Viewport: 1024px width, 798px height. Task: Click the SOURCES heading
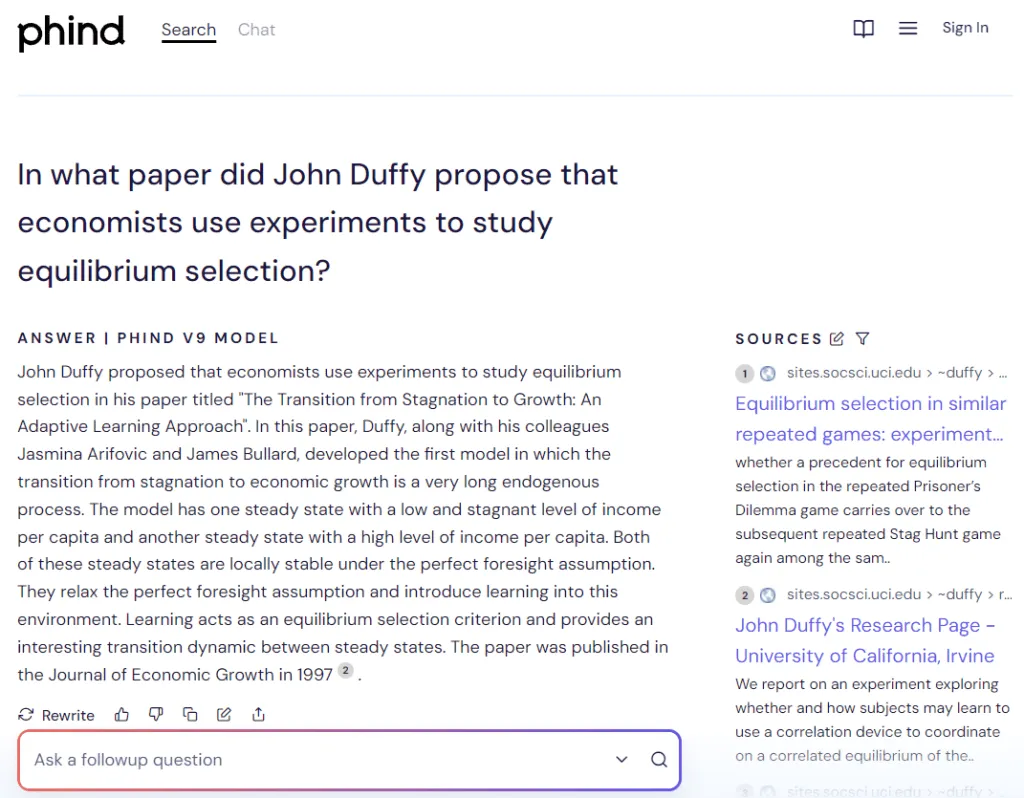point(778,339)
